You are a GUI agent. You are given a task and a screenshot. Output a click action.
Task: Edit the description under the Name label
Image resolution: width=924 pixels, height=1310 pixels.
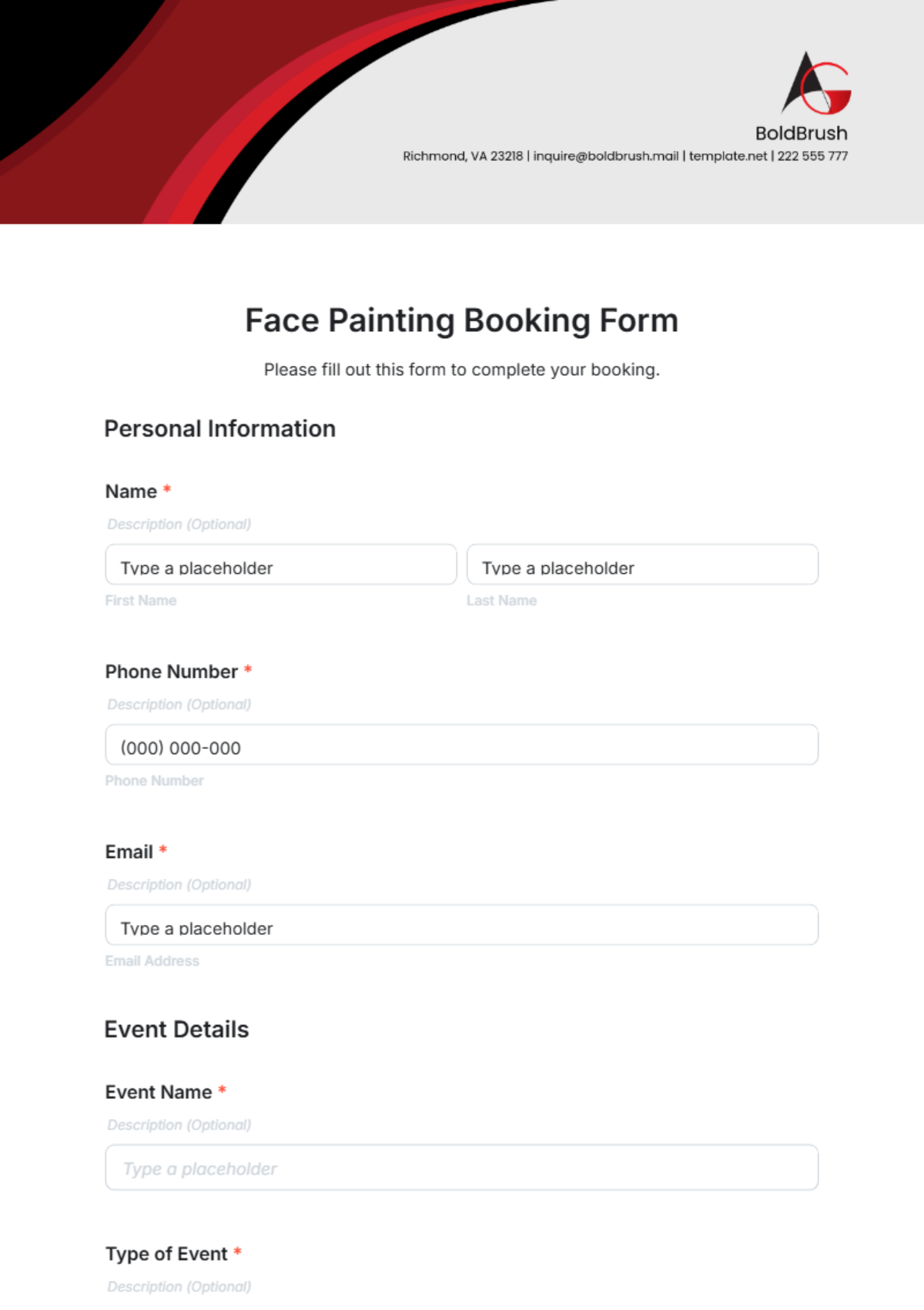(x=179, y=524)
